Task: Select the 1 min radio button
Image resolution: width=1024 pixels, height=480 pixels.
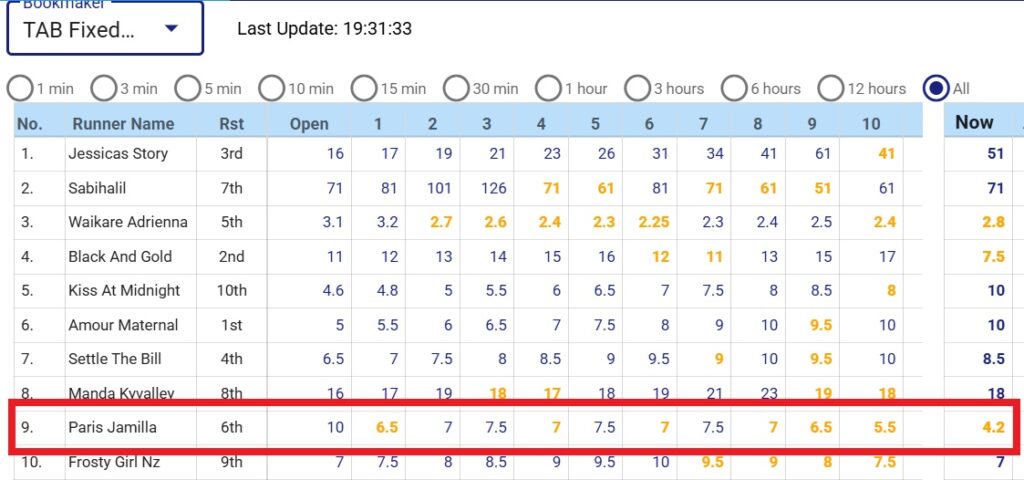Action: point(20,88)
